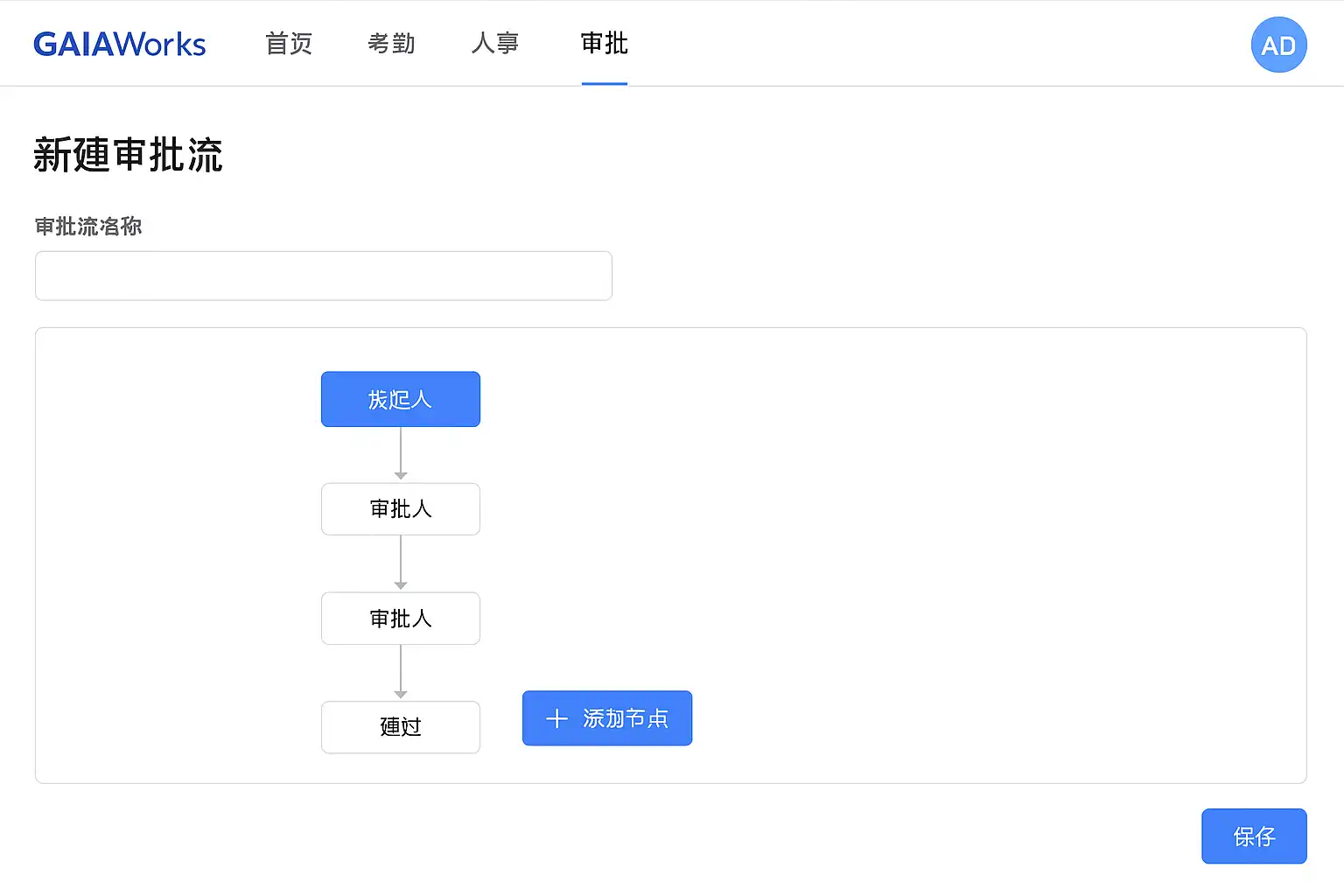The width and height of the screenshot is (1344, 896).
Task: Switch to the 考勤 tab
Action: 391,44
